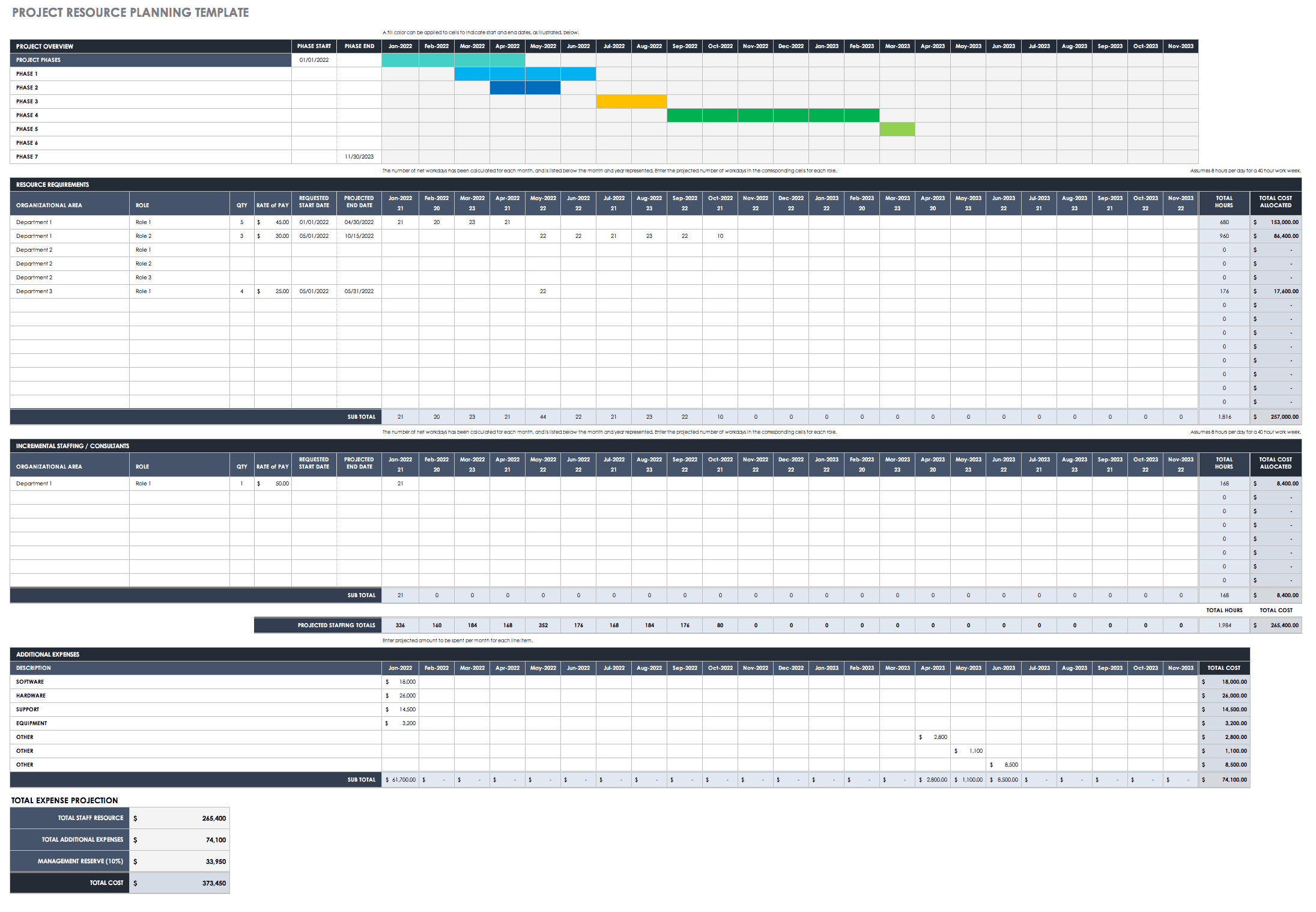Click the Jan-2022 column header cell
1316x912 pixels.
tap(399, 46)
